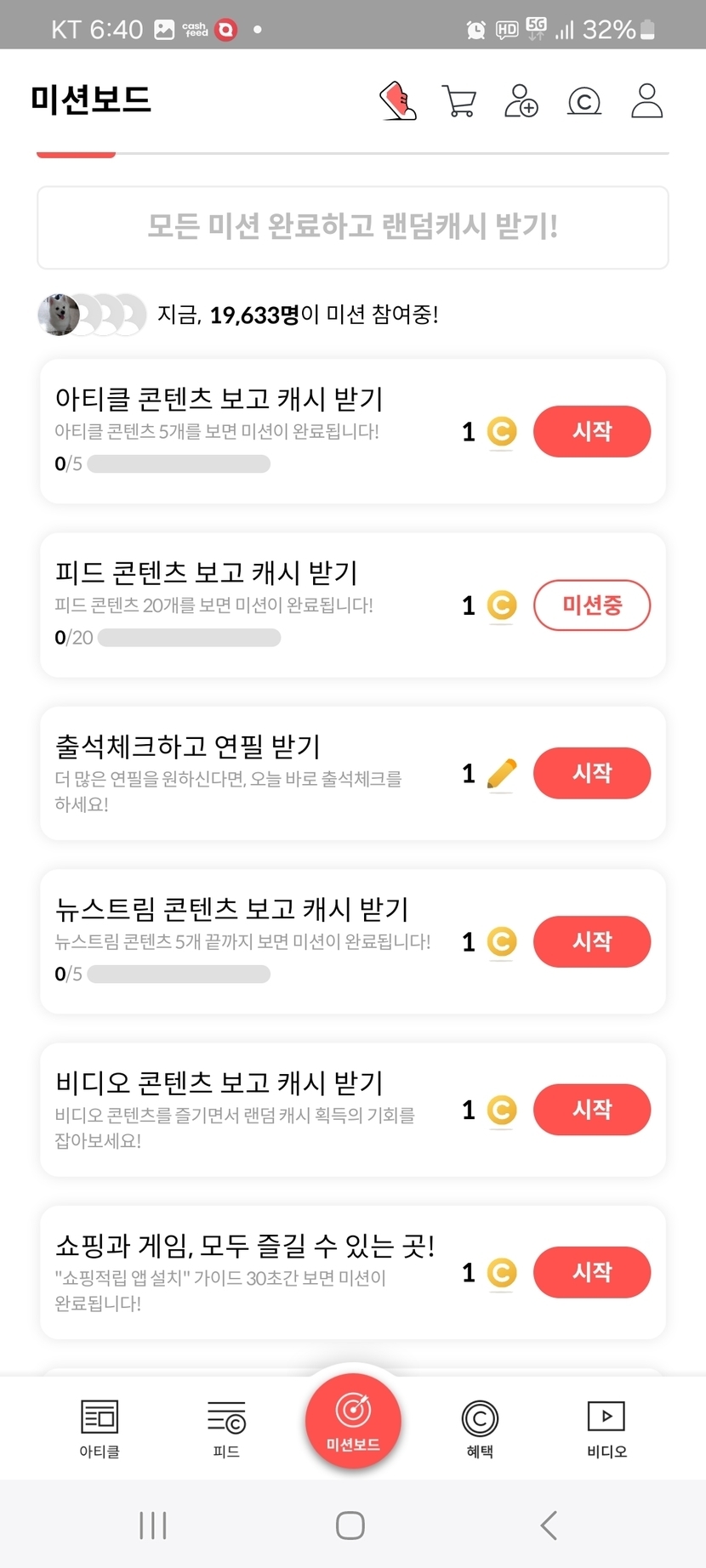Switch to the 아티클 tab
Screen dimensions: 706x1568
[100, 1428]
